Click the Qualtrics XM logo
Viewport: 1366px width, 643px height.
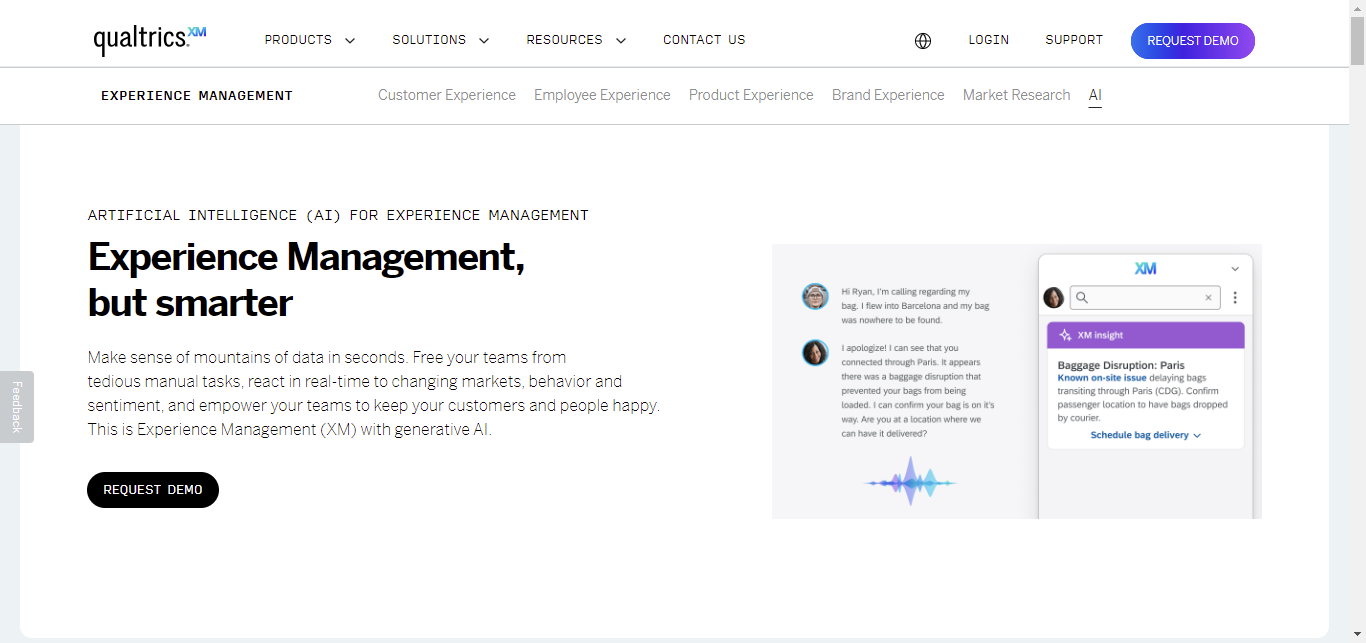[x=148, y=38]
